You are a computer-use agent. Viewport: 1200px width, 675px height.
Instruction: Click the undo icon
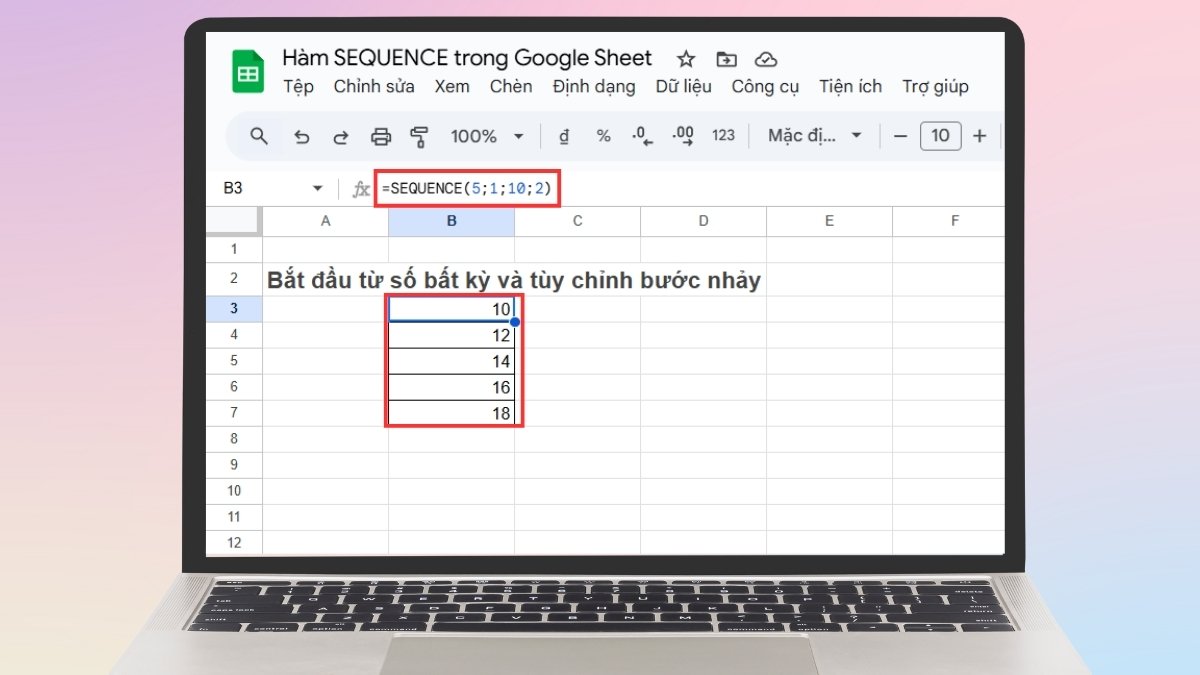[x=302, y=136]
